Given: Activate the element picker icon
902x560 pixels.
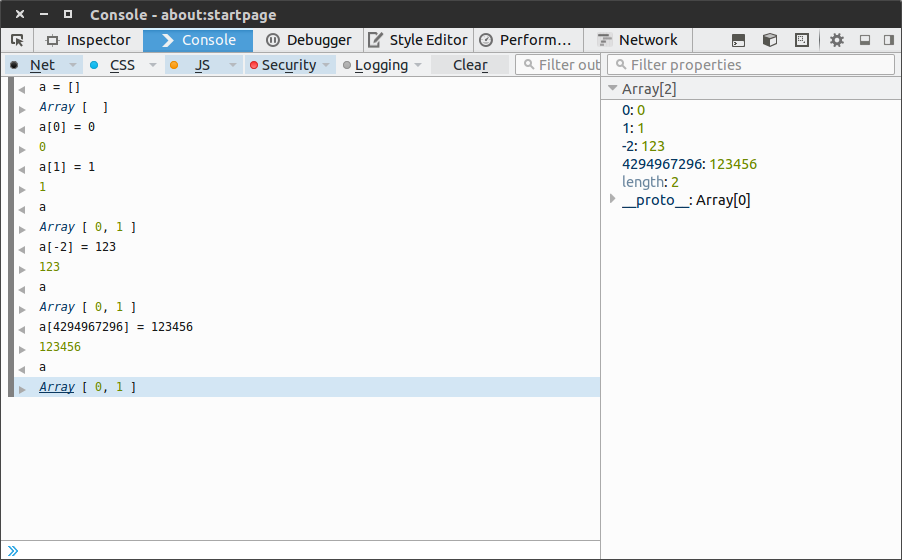Looking at the screenshot, I should click(17, 40).
